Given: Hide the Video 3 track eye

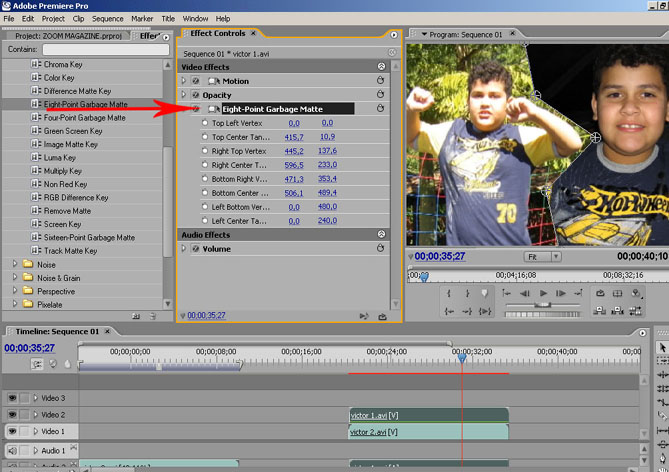Looking at the screenshot, I should 13,398.
